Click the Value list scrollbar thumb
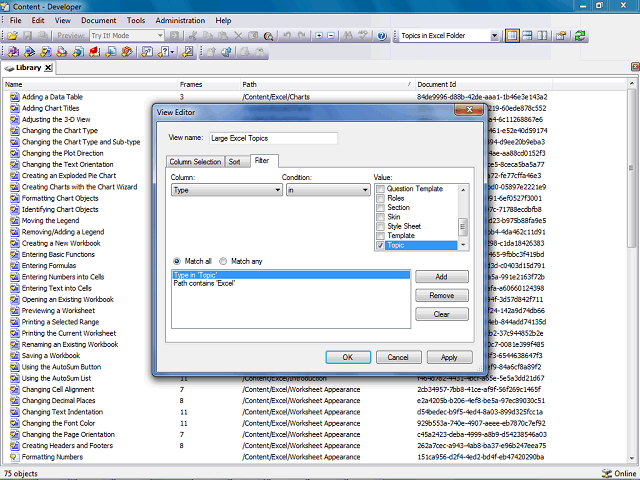The width and height of the screenshot is (640, 480). point(463,227)
